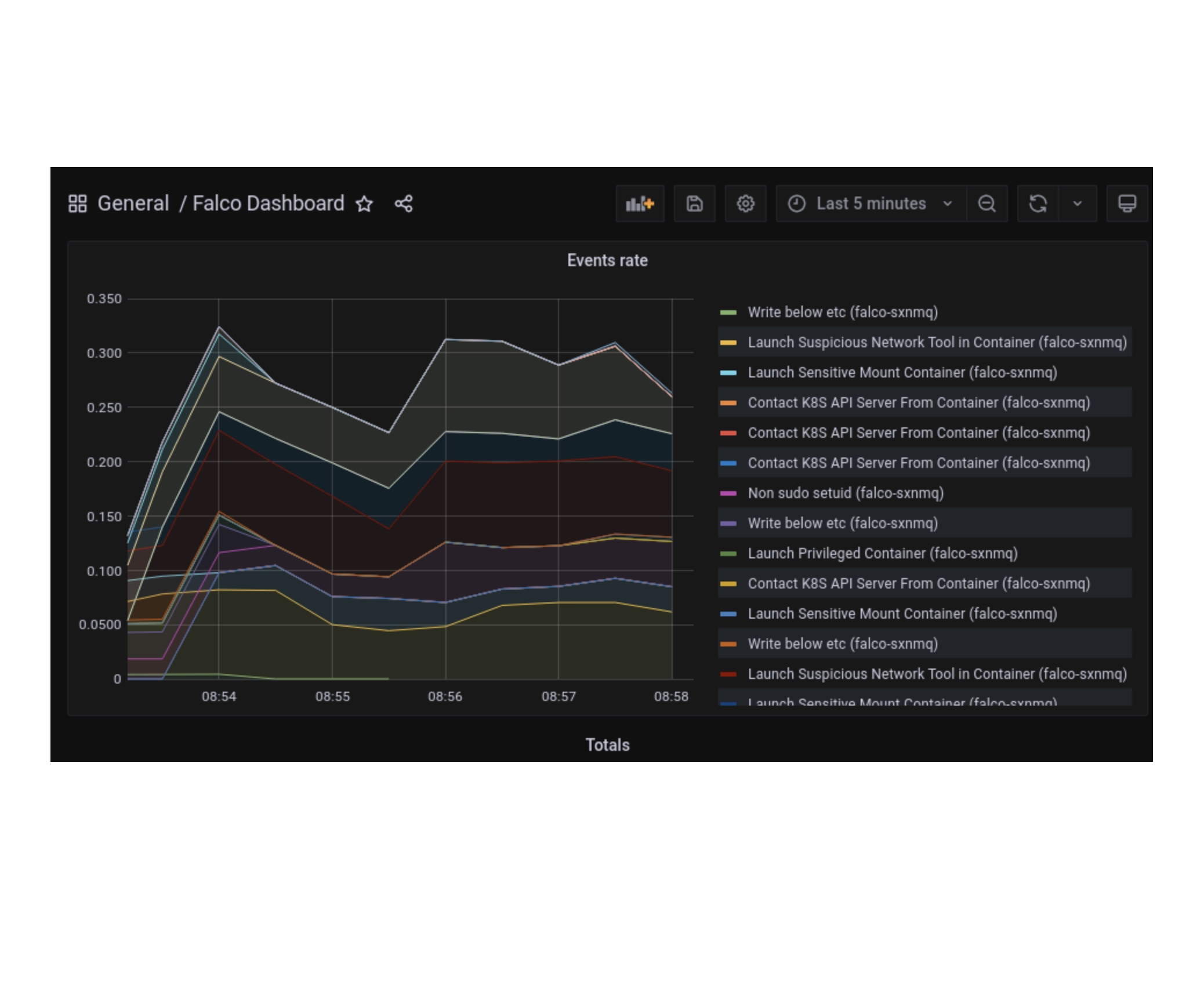Toggle the Launch Privileged Container series
Viewport: 1204px width, 988px height.
pos(883,553)
